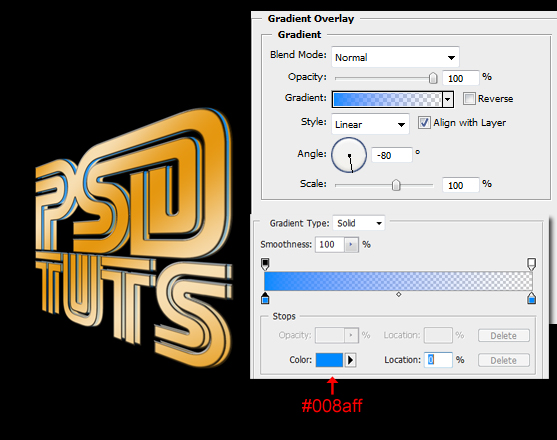
Task: Click the Opacity slider handle
Action: click(x=433, y=78)
